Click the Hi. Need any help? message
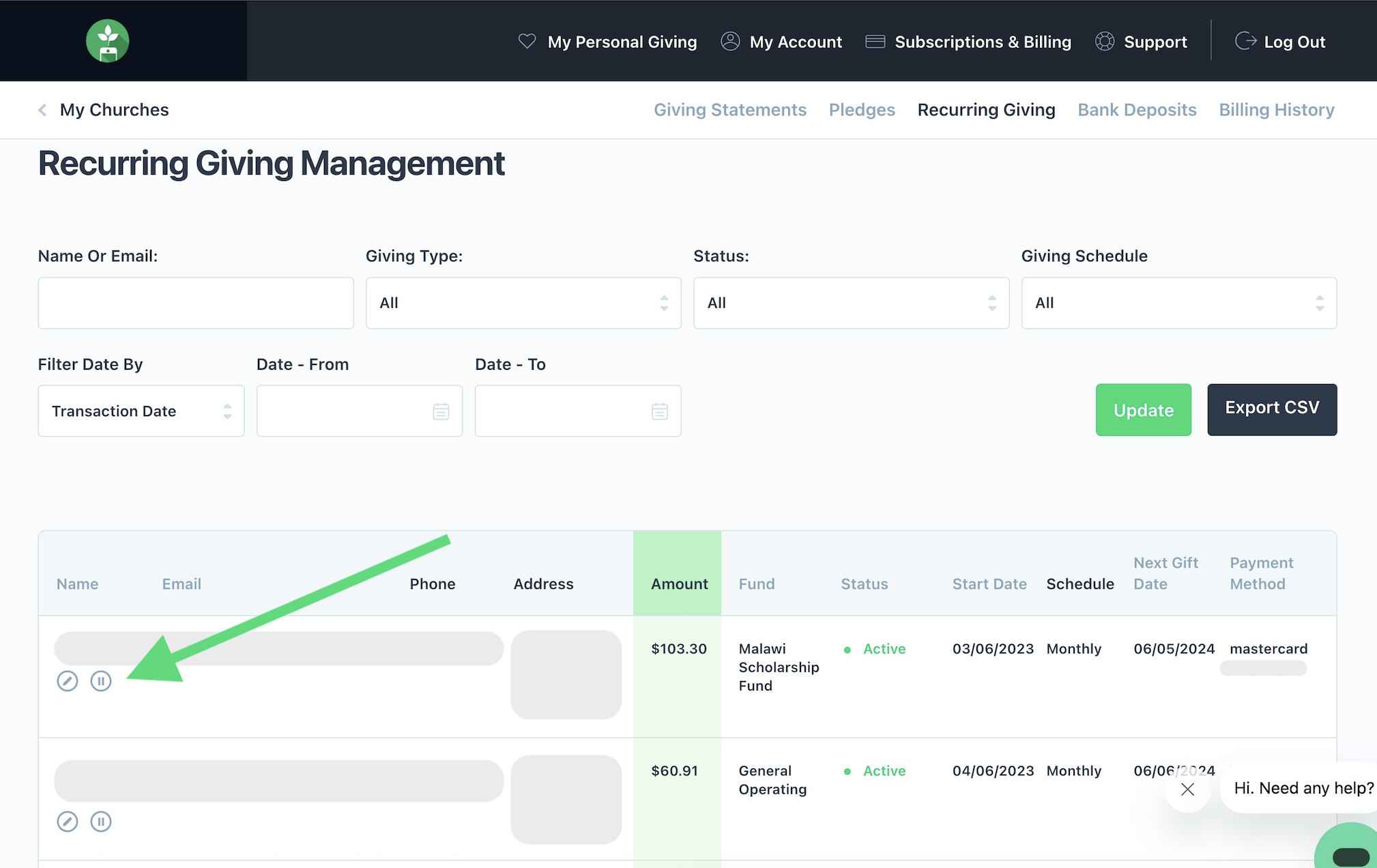This screenshot has height=868, width=1377. 1303,788
